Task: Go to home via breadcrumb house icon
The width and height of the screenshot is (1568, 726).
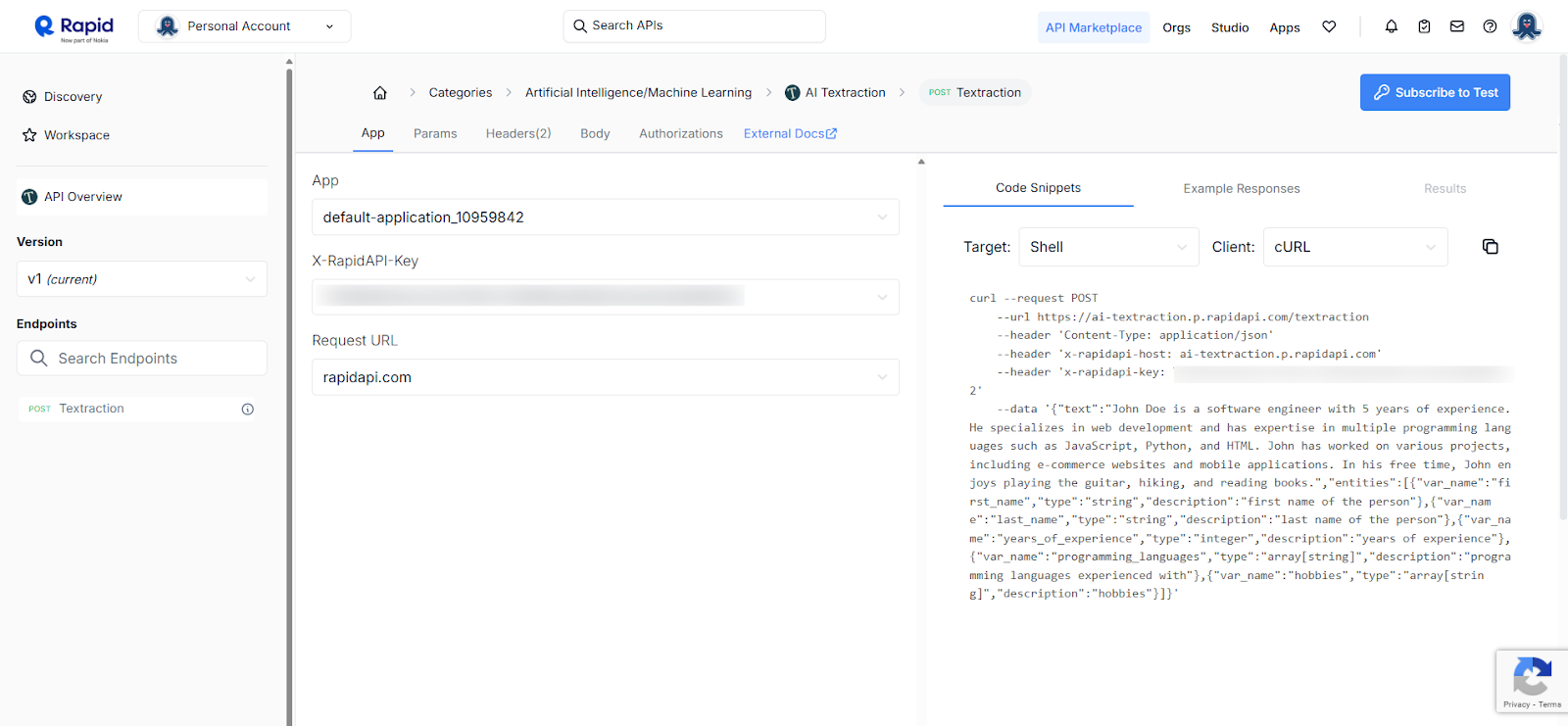Action: [380, 93]
